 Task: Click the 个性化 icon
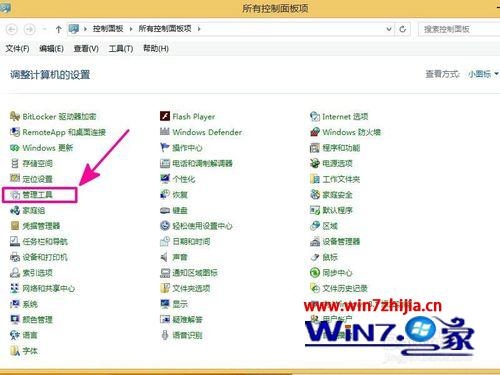(x=165, y=179)
